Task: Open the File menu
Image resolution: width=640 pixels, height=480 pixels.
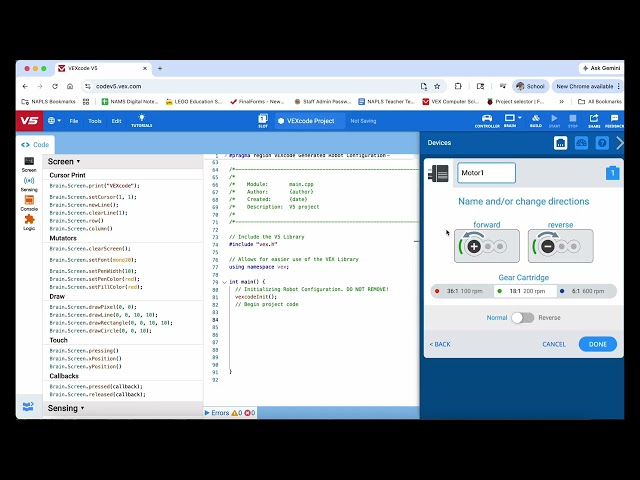Action: pyautogui.click(x=74, y=121)
